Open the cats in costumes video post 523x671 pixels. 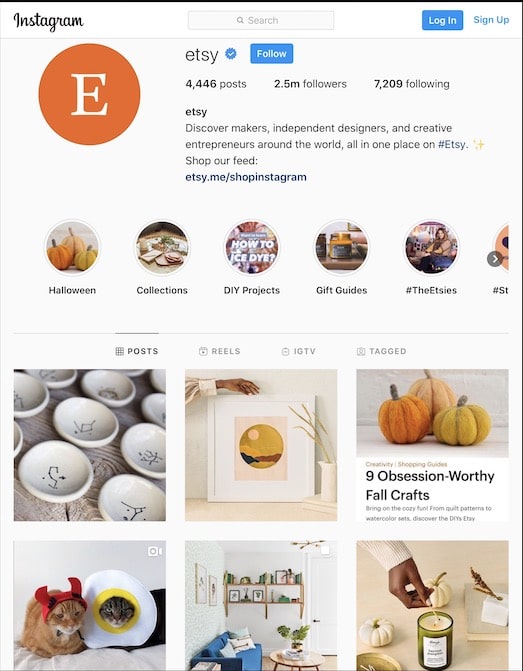tap(89, 606)
